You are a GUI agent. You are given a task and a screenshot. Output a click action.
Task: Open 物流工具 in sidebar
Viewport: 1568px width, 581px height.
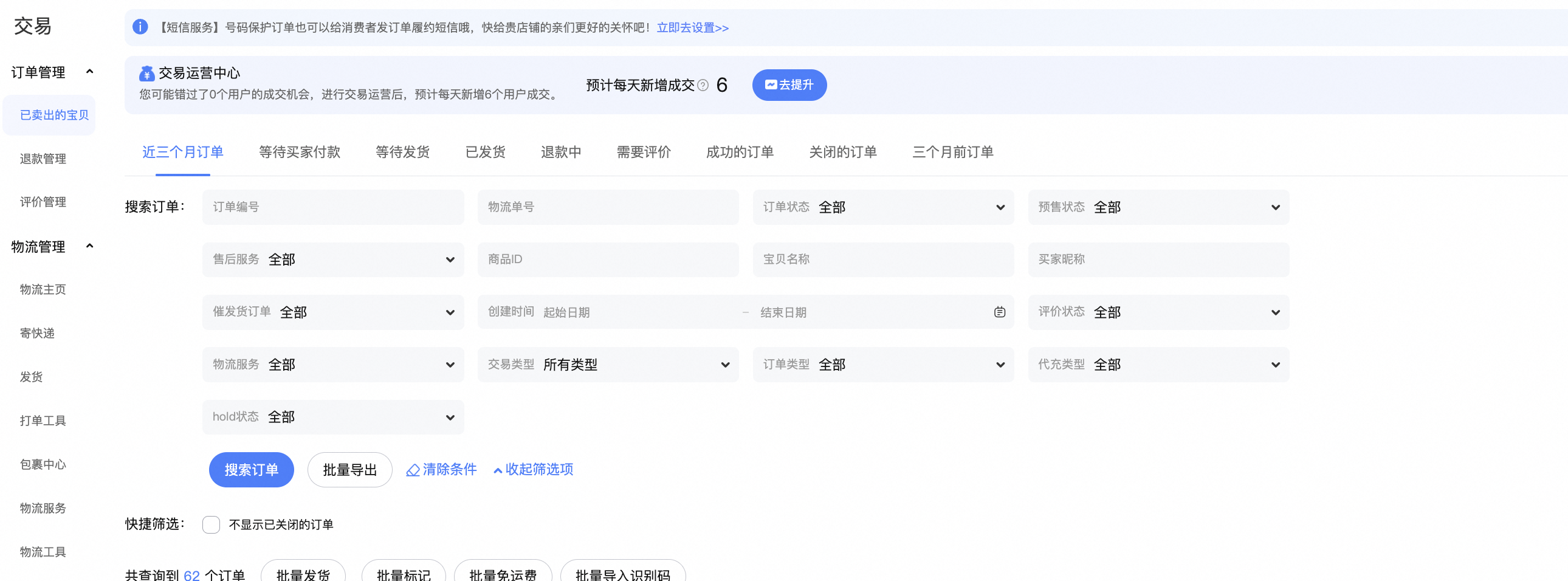pyautogui.click(x=43, y=552)
